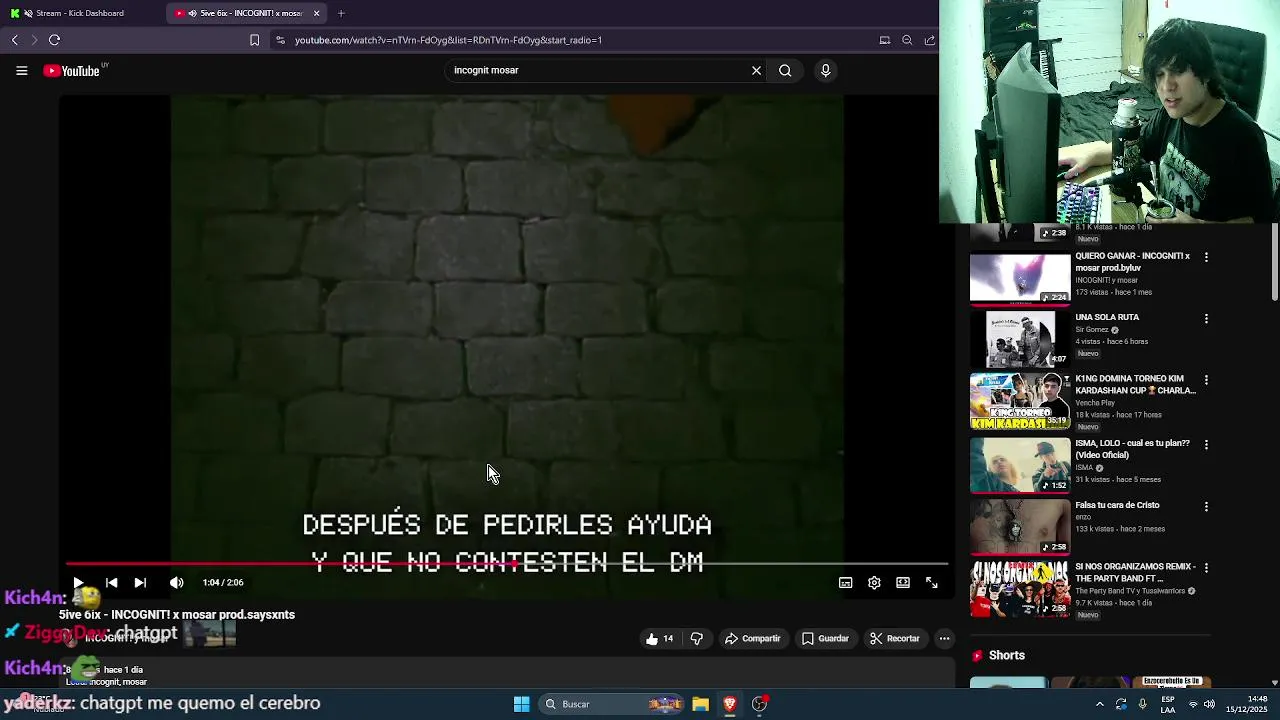Clear the search text with X
This screenshot has height=720, width=1280.
coord(756,70)
